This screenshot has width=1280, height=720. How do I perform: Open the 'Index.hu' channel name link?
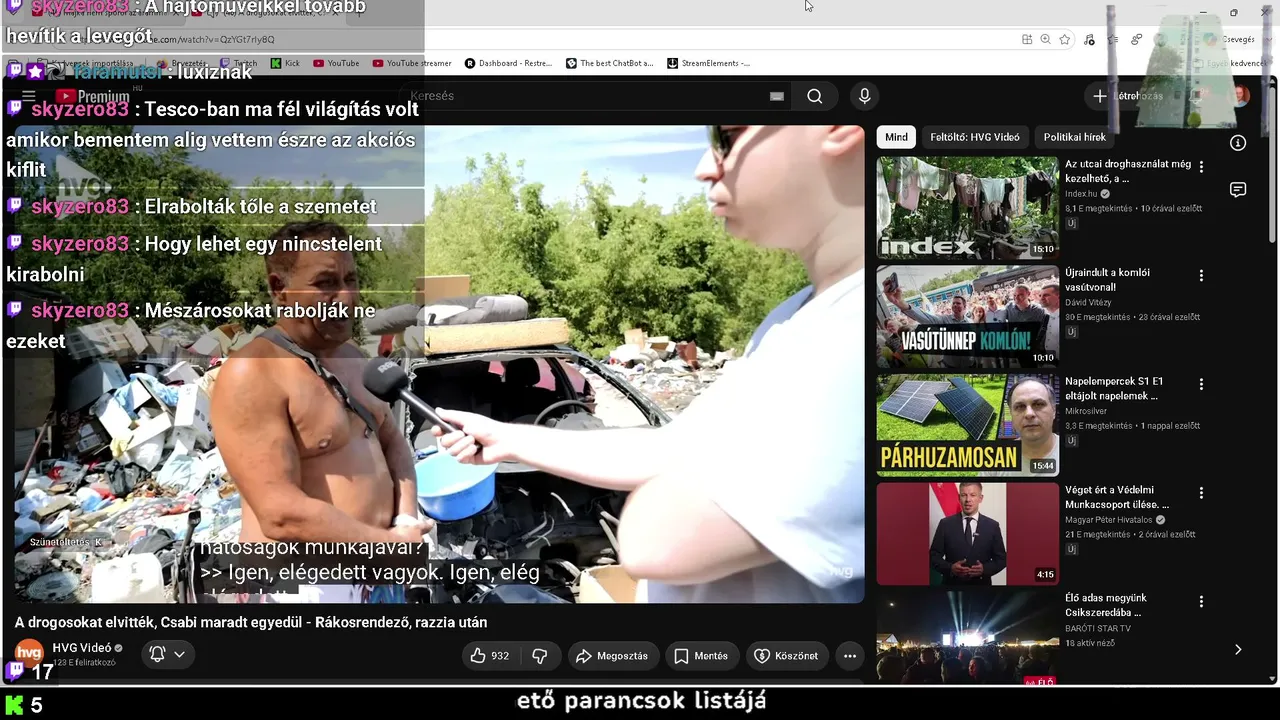1081,194
